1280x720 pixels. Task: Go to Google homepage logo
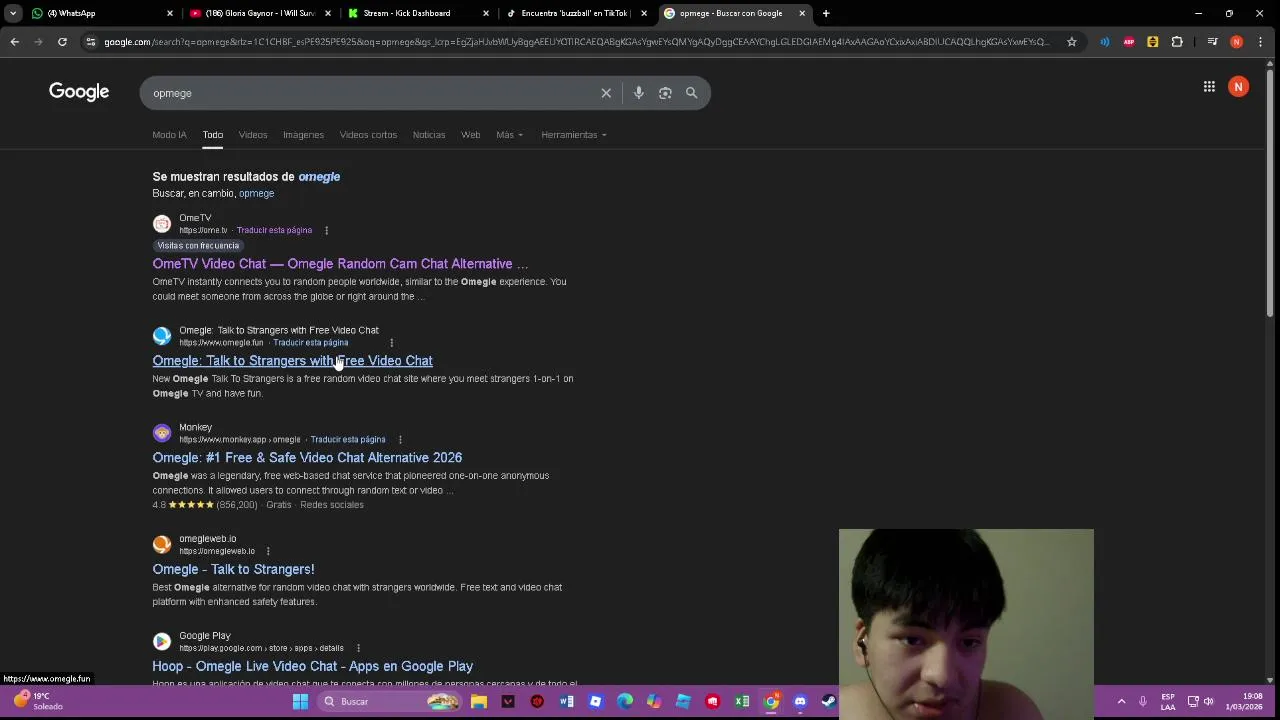[79, 92]
